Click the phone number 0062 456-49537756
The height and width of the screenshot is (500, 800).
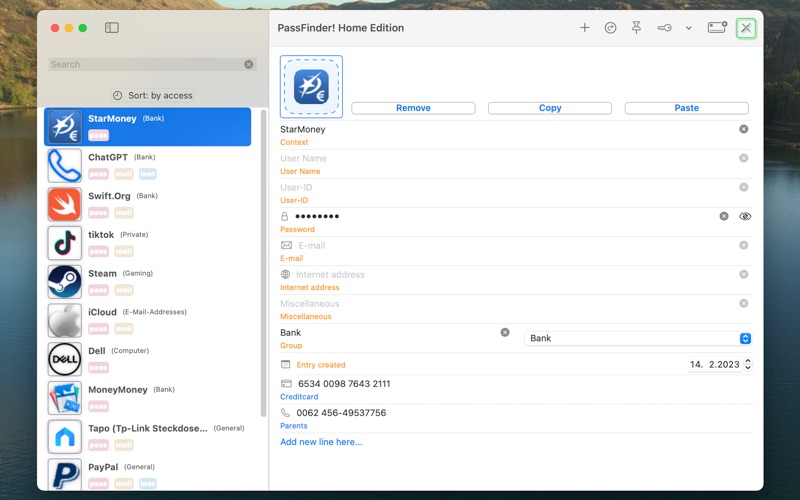[341, 413]
